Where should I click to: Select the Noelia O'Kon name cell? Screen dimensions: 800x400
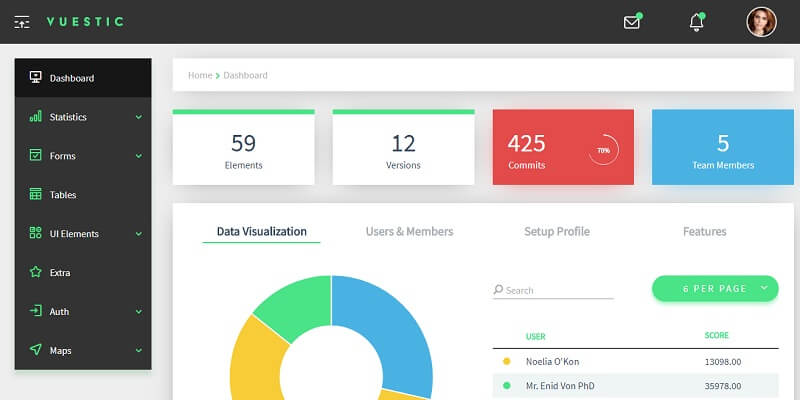click(x=553, y=362)
